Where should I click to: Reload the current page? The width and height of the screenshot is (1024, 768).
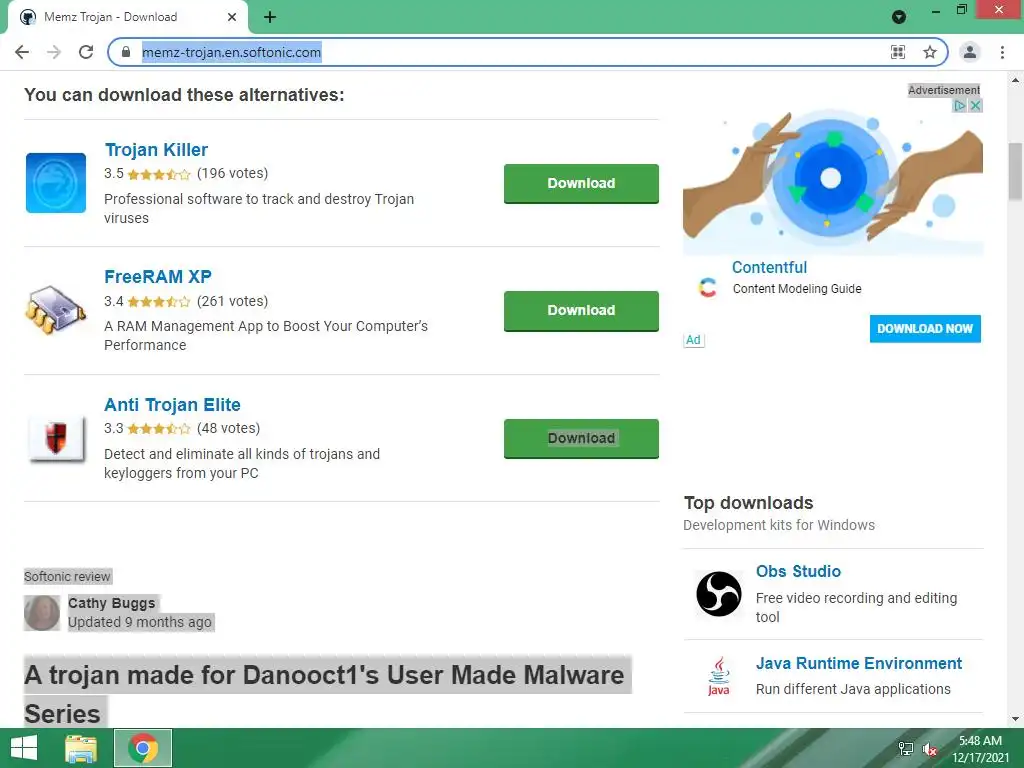pyautogui.click(x=86, y=52)
